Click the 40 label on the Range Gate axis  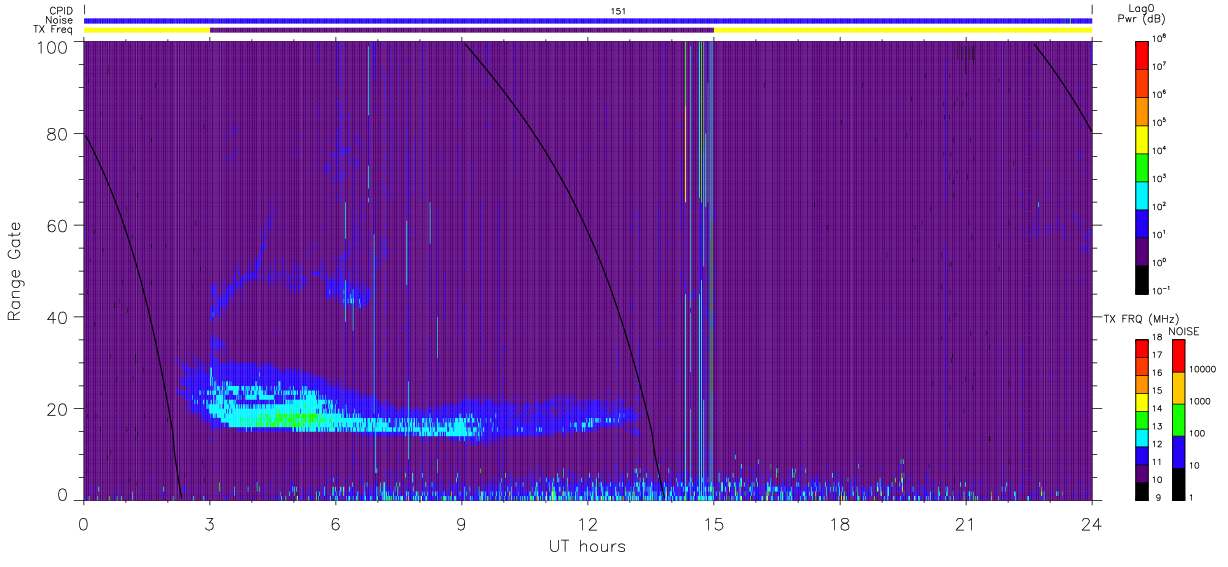coord(57,317)
